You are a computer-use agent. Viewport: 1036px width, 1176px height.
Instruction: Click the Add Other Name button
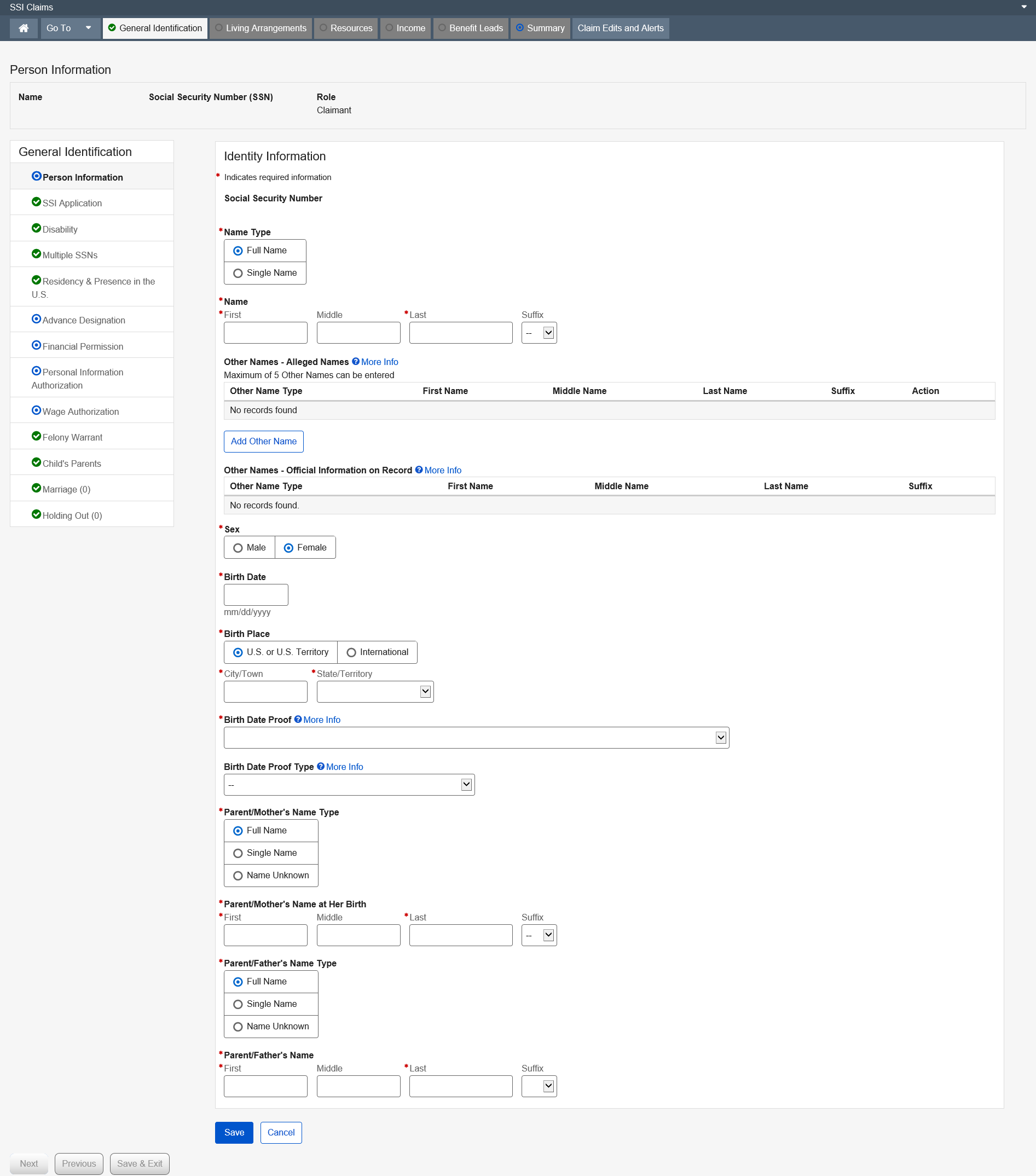(x=263, y=441)
